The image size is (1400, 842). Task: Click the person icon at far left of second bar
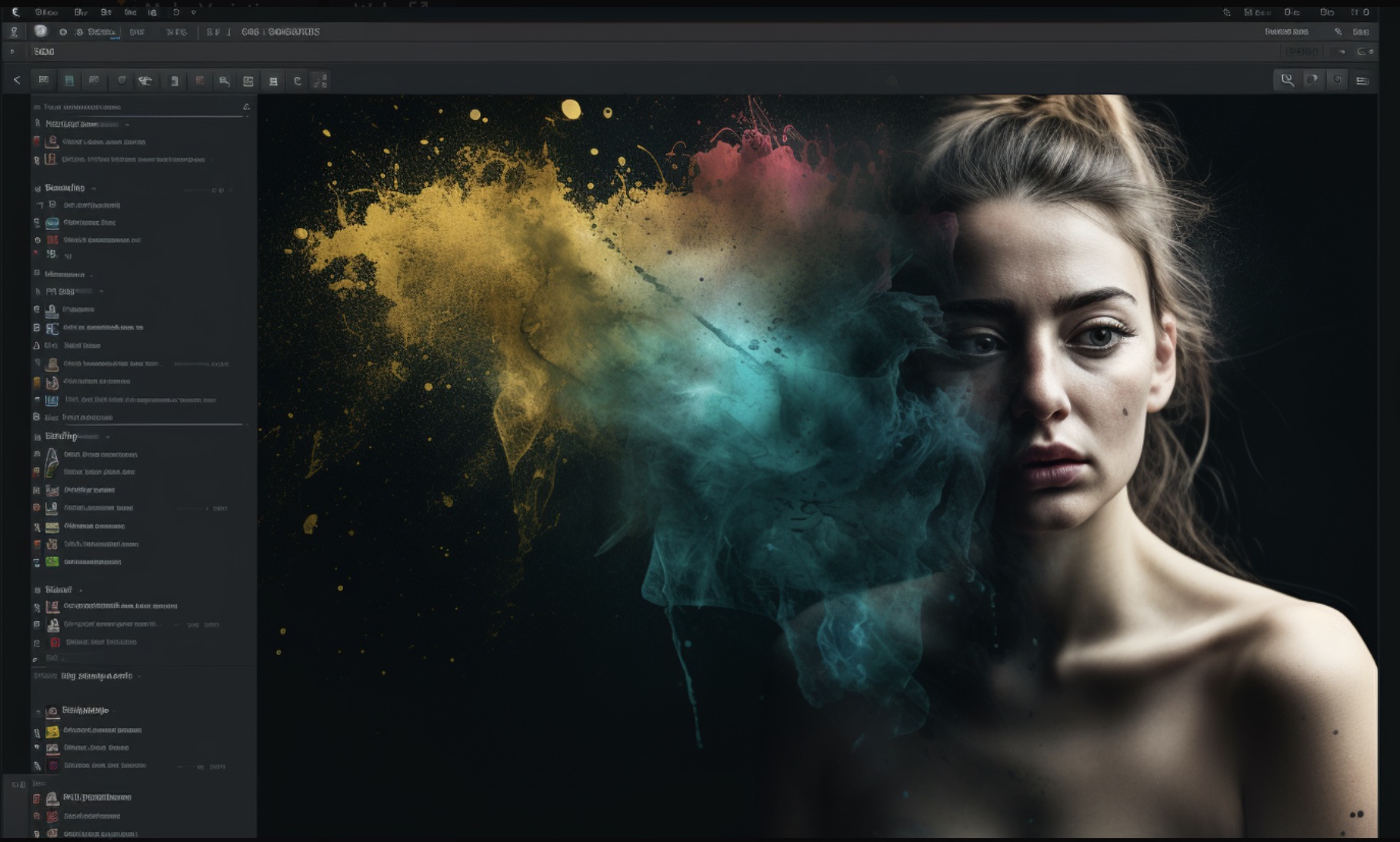point(14,32)
